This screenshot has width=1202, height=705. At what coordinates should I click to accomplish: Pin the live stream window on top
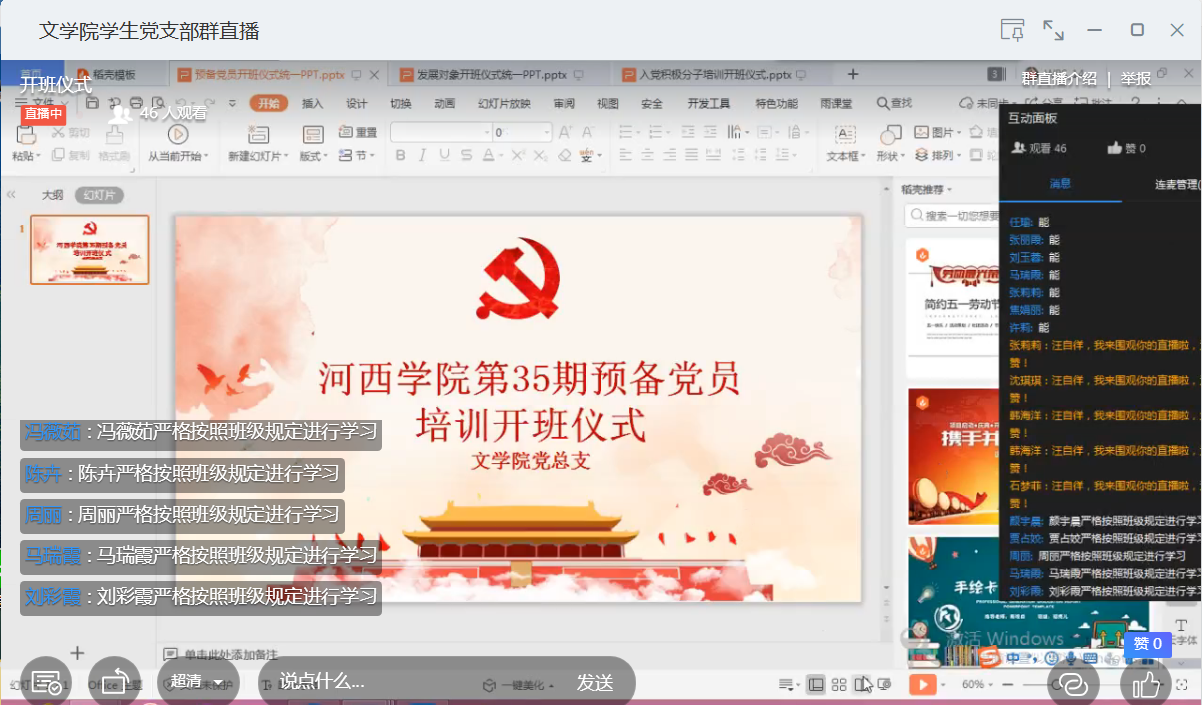click(x=1013, y=30)
